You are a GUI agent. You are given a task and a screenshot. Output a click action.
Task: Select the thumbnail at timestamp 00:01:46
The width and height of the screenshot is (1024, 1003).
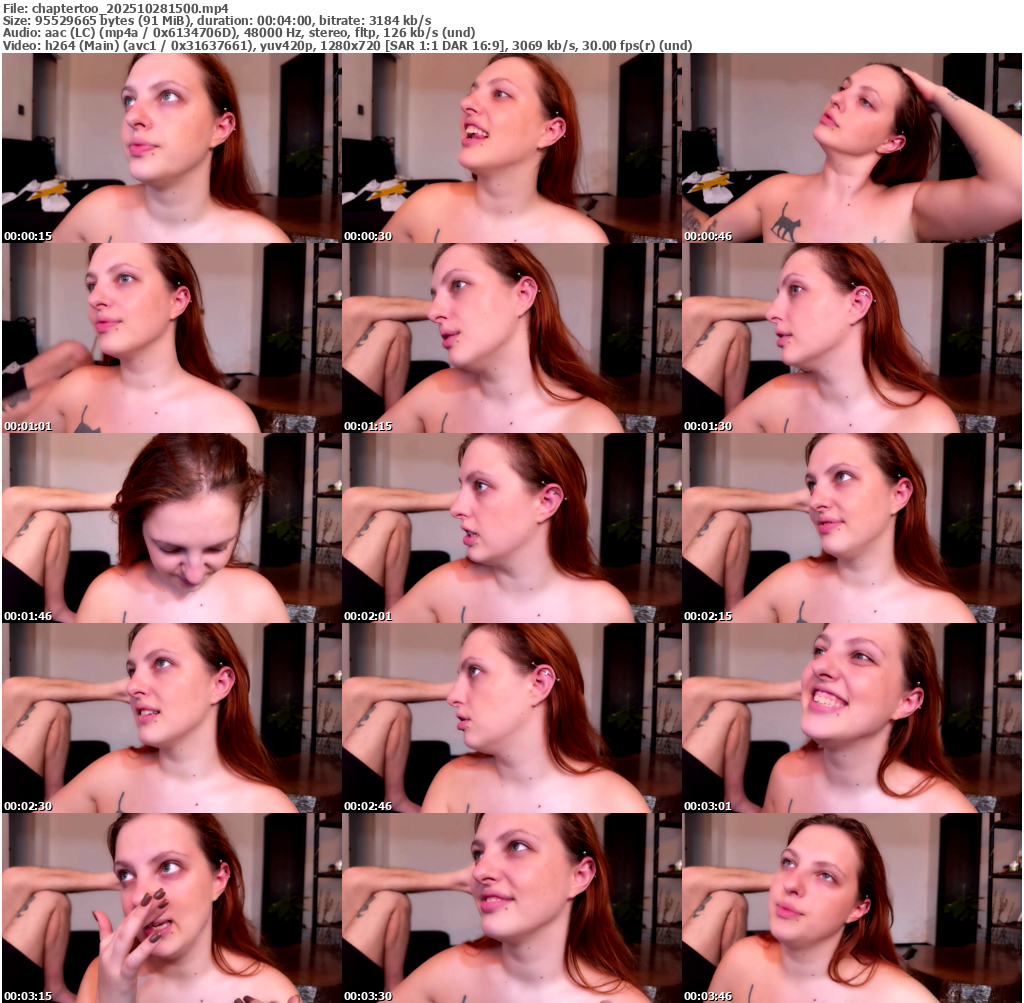tap(171, 528)
